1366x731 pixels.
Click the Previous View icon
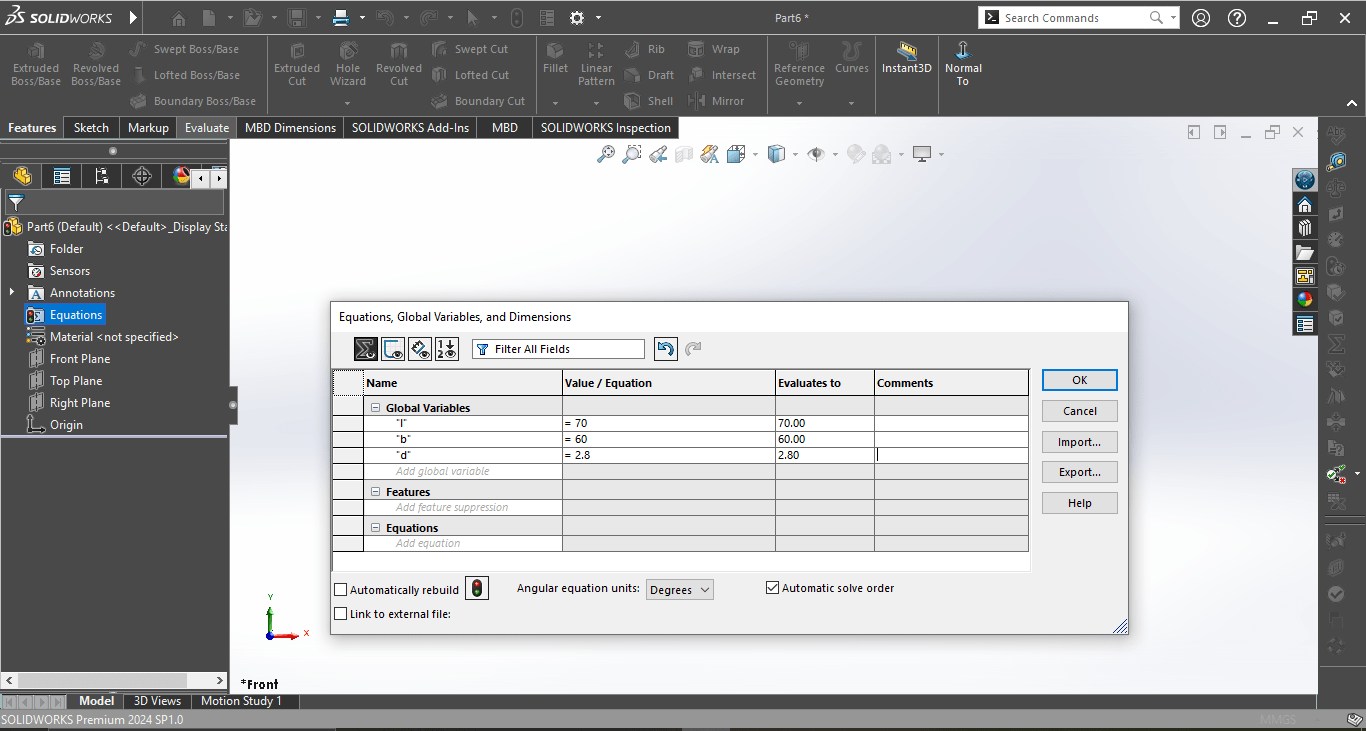click(658, 154)
